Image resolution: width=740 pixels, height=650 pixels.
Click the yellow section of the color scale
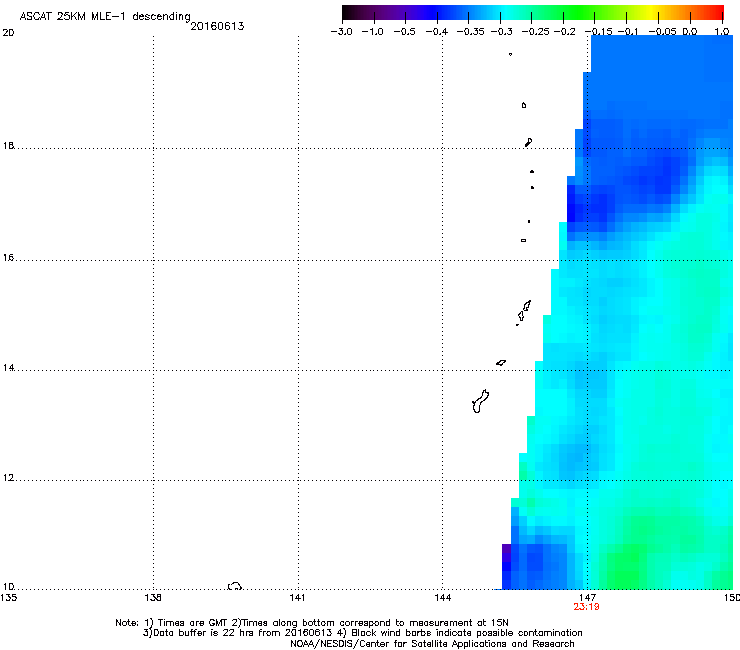(651, 13)
